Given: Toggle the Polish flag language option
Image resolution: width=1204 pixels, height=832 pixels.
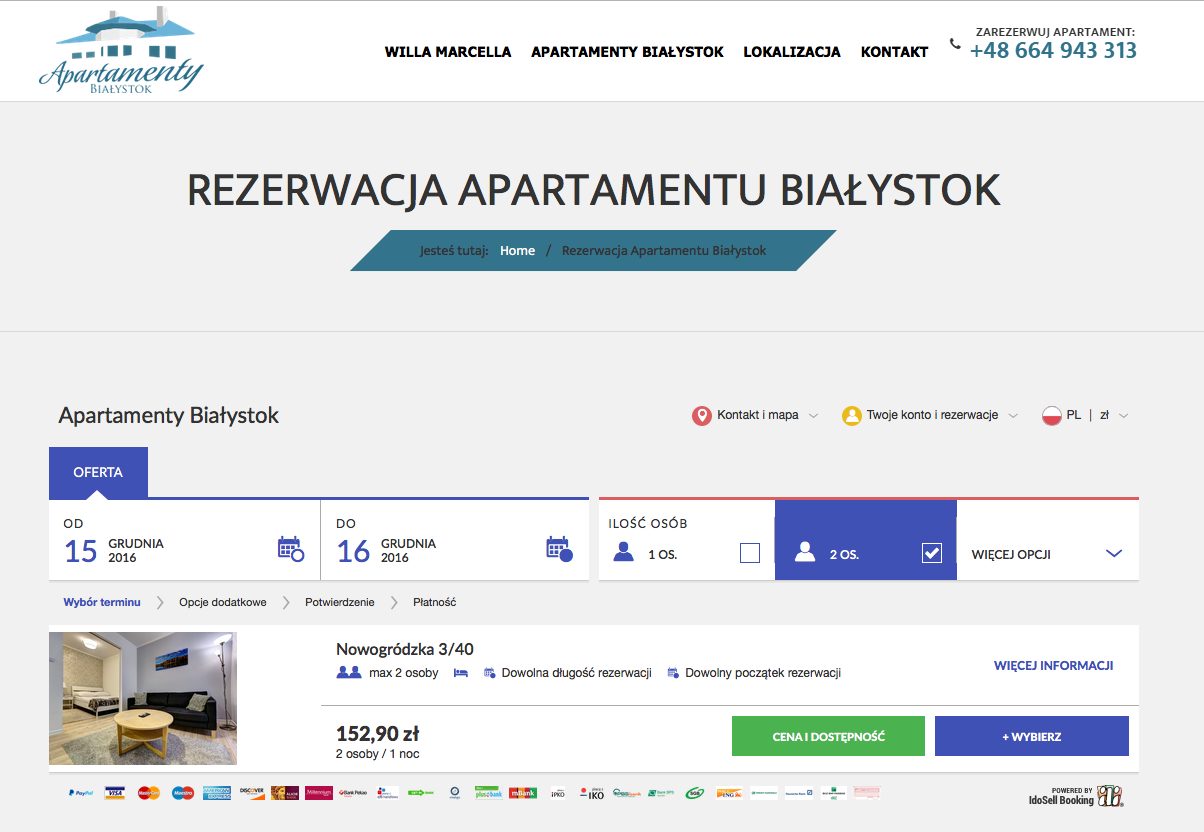Looking at the screenshot, I should coord(1054,414).
